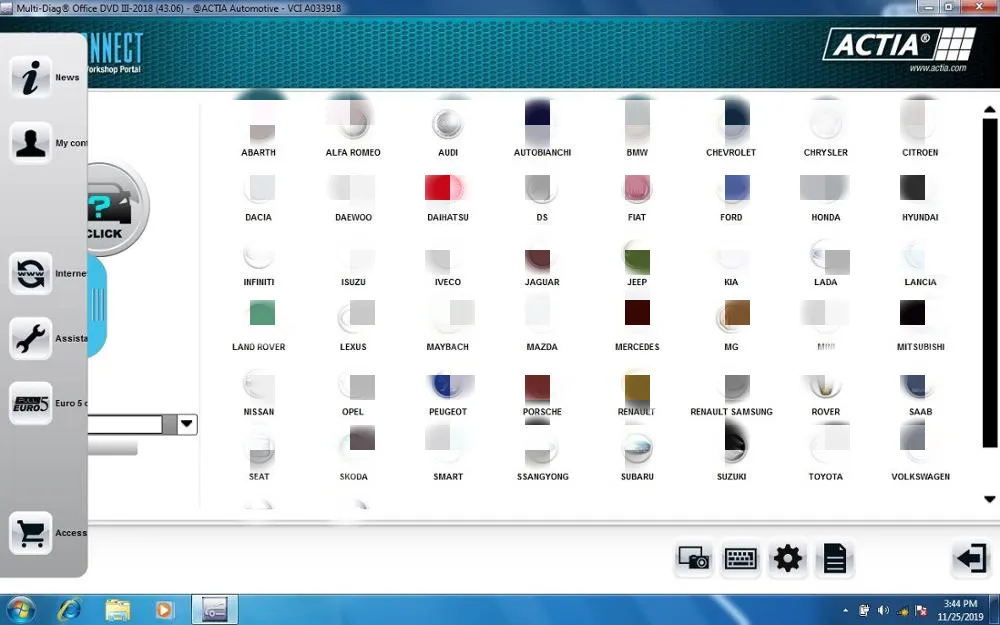Pick the VOLKSWAGEN brand
Viewport: 1000px width, 625px height.
point(920,453)
